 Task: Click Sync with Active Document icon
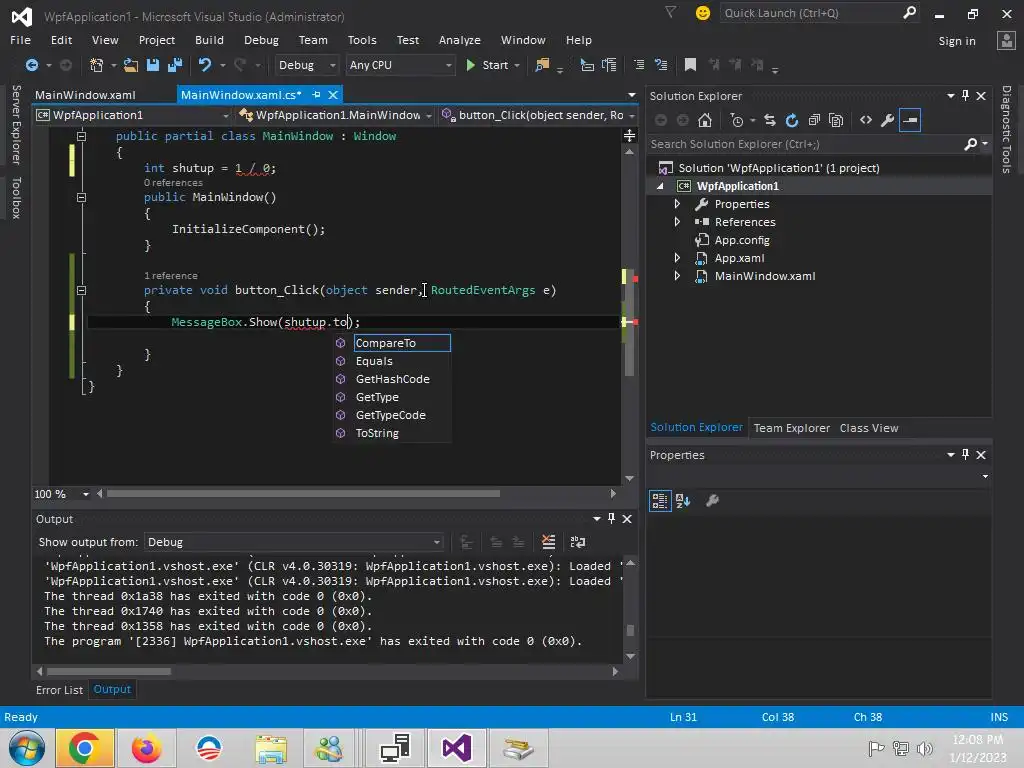coord(769,120)
